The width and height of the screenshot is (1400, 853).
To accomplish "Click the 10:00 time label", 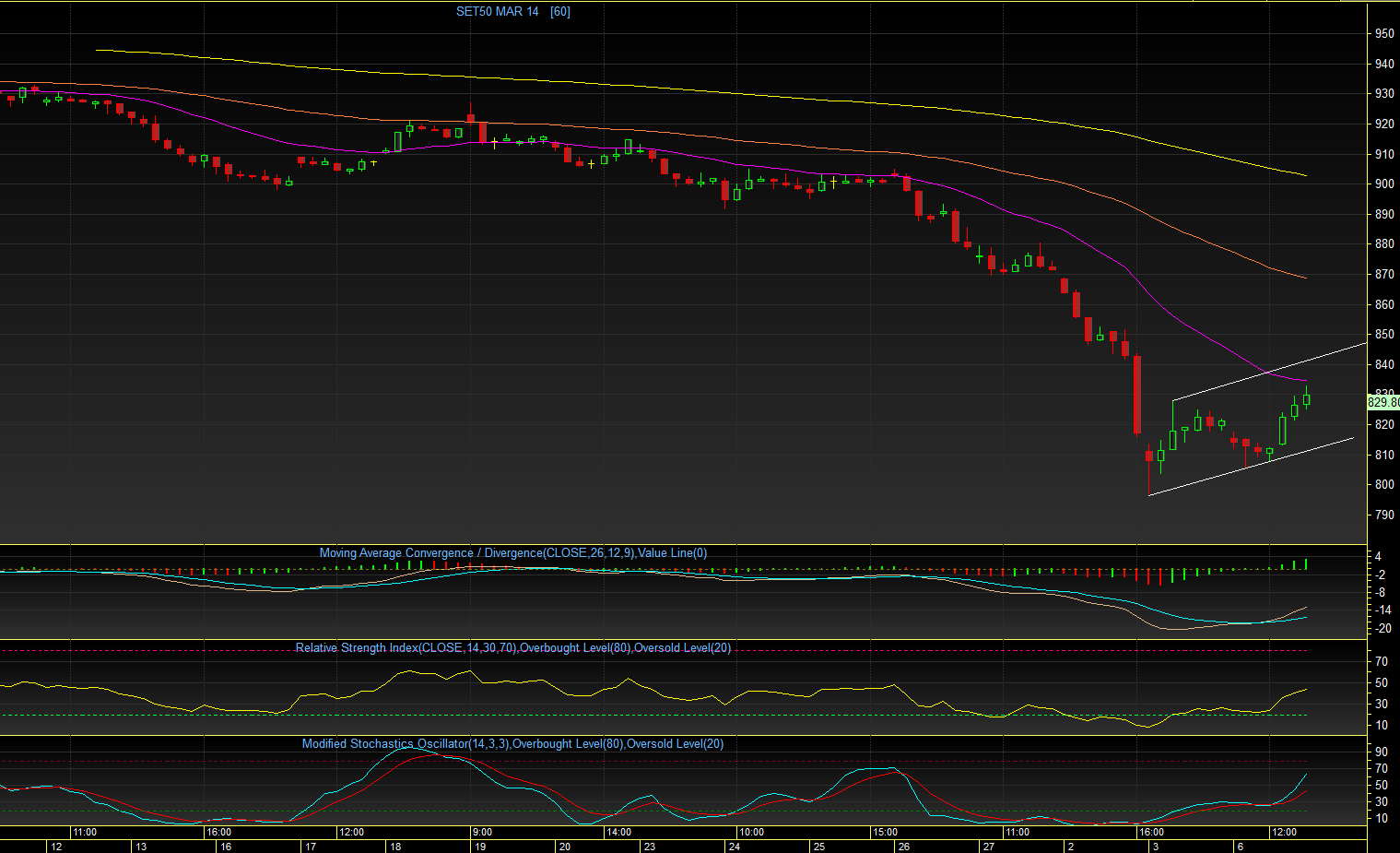I will click(751, 832).
